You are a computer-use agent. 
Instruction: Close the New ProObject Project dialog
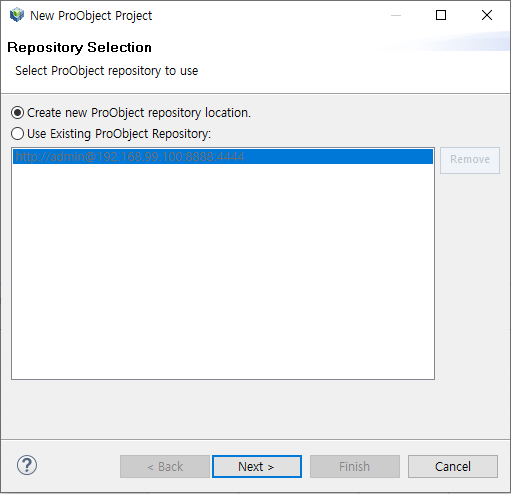point(487,15)
